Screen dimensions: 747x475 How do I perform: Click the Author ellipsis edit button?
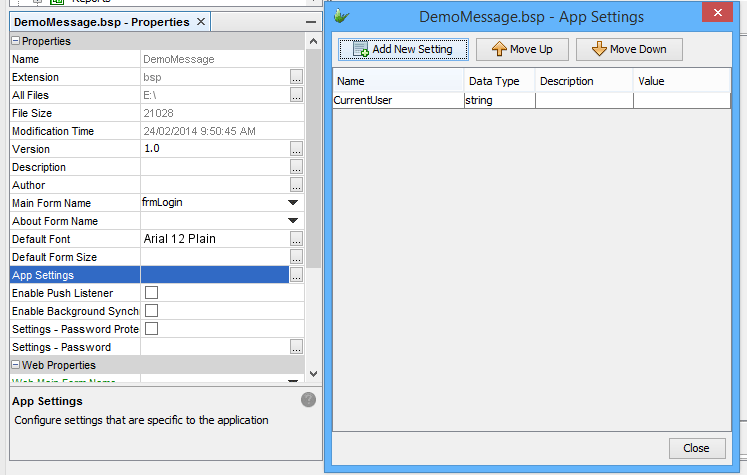click(296, 185)
